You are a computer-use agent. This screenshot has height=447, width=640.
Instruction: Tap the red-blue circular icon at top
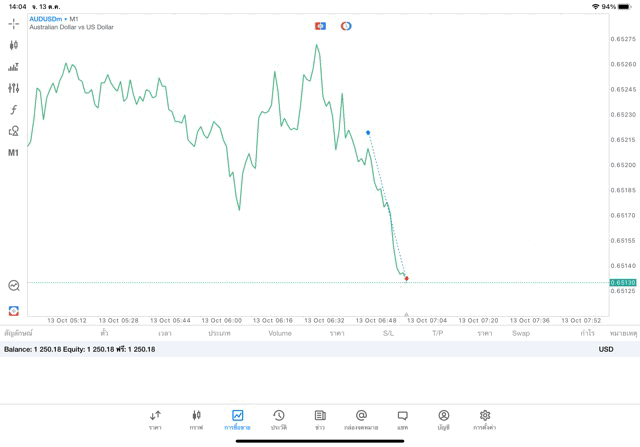pos(346,26)
